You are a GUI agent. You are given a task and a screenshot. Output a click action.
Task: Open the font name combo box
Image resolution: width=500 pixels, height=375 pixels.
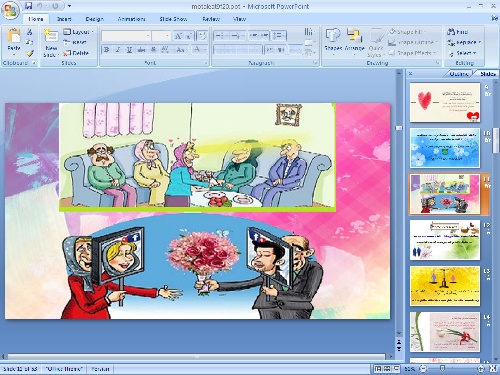coord(126,36)
